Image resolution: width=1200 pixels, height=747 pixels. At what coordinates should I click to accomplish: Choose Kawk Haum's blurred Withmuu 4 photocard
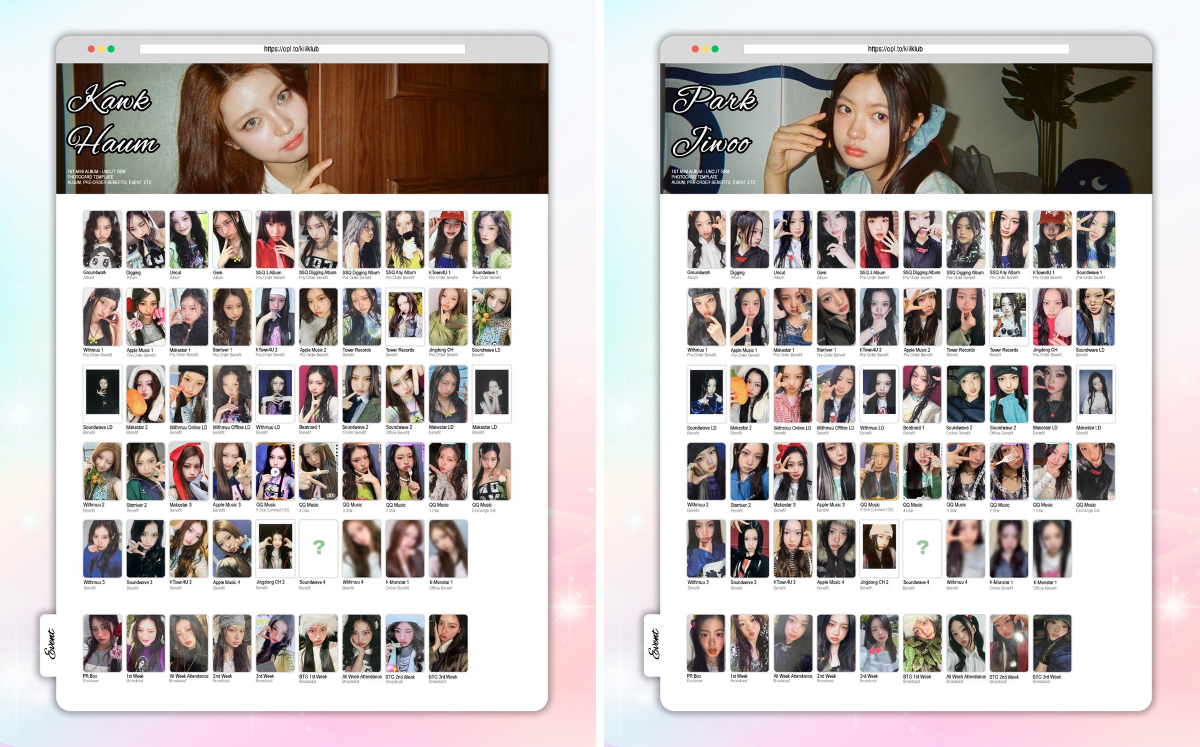[362, 549]
